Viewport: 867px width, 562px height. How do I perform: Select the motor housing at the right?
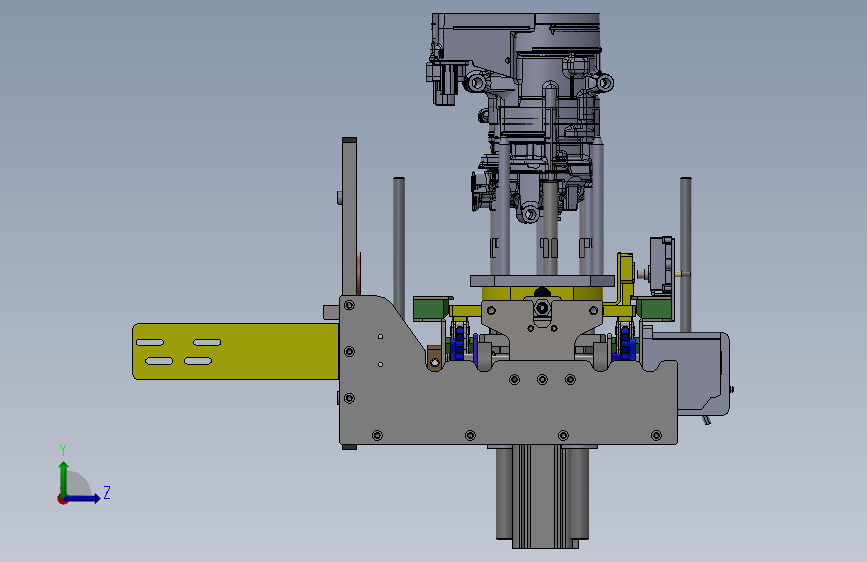click(700, 373)
